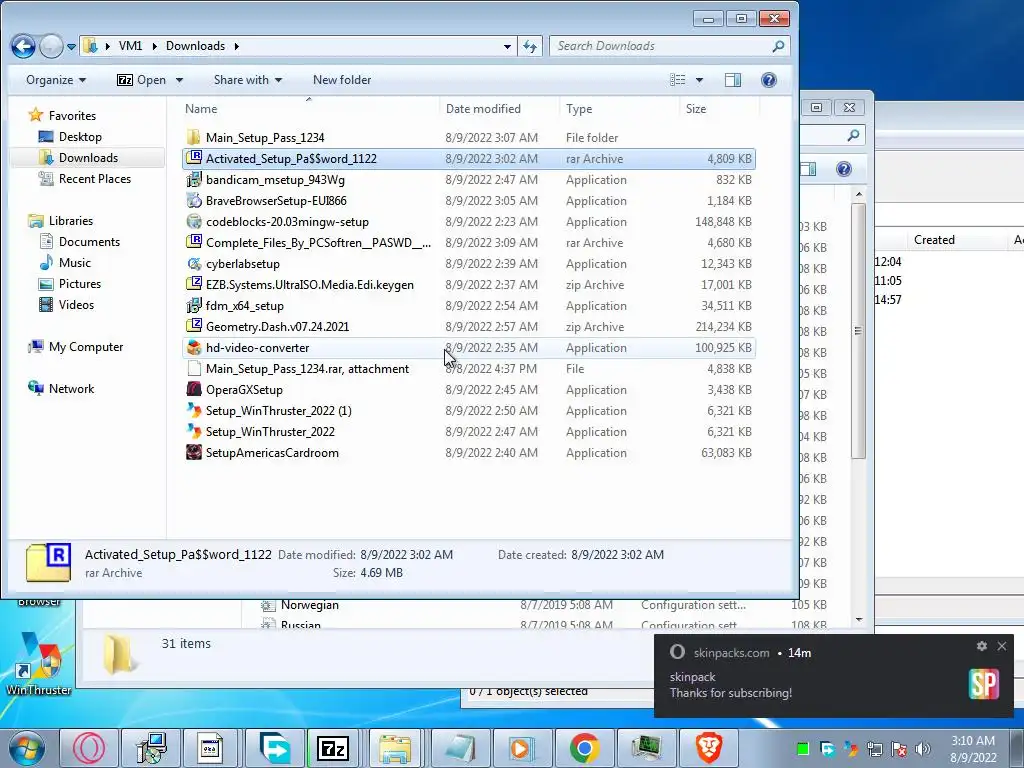Click the magnifier icon in Search Downloads
Screen dimensions: 1024x768
click(778, 46)
